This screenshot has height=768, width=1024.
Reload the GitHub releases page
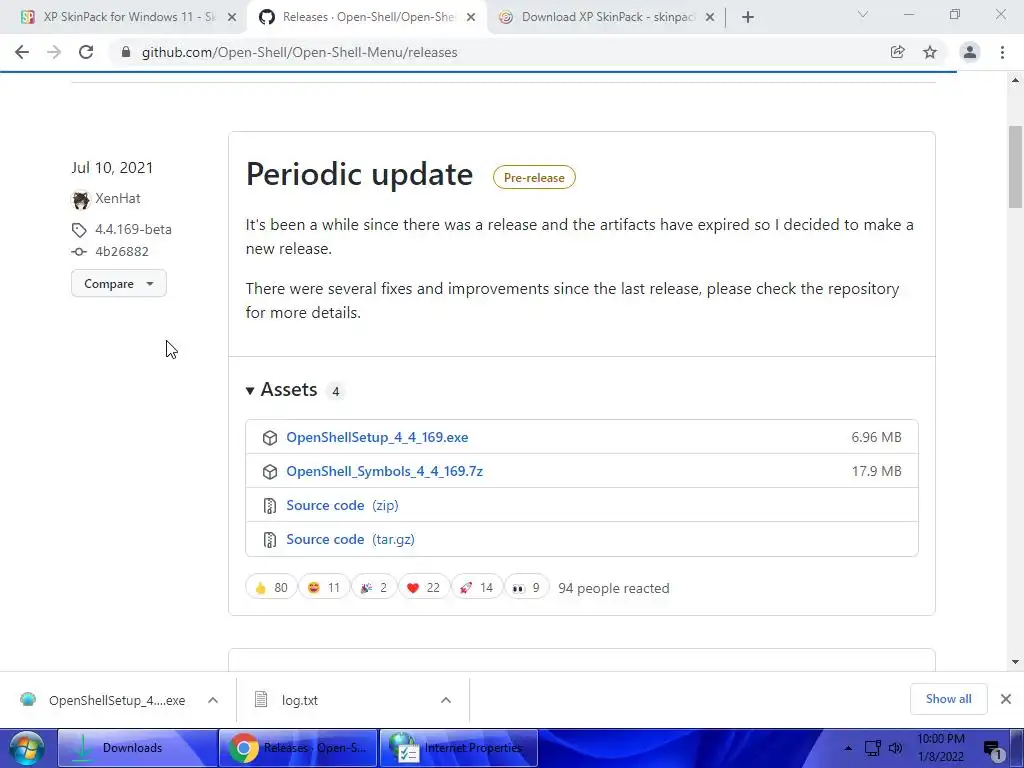86,52
